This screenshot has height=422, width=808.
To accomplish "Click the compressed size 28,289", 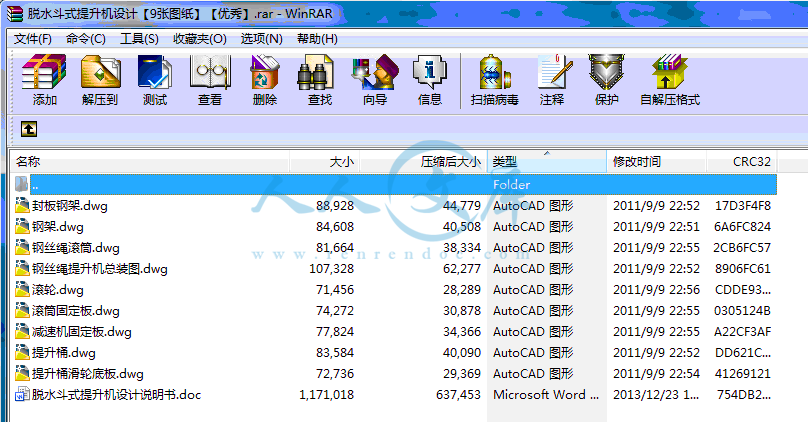I will click(x=462, y=290).
